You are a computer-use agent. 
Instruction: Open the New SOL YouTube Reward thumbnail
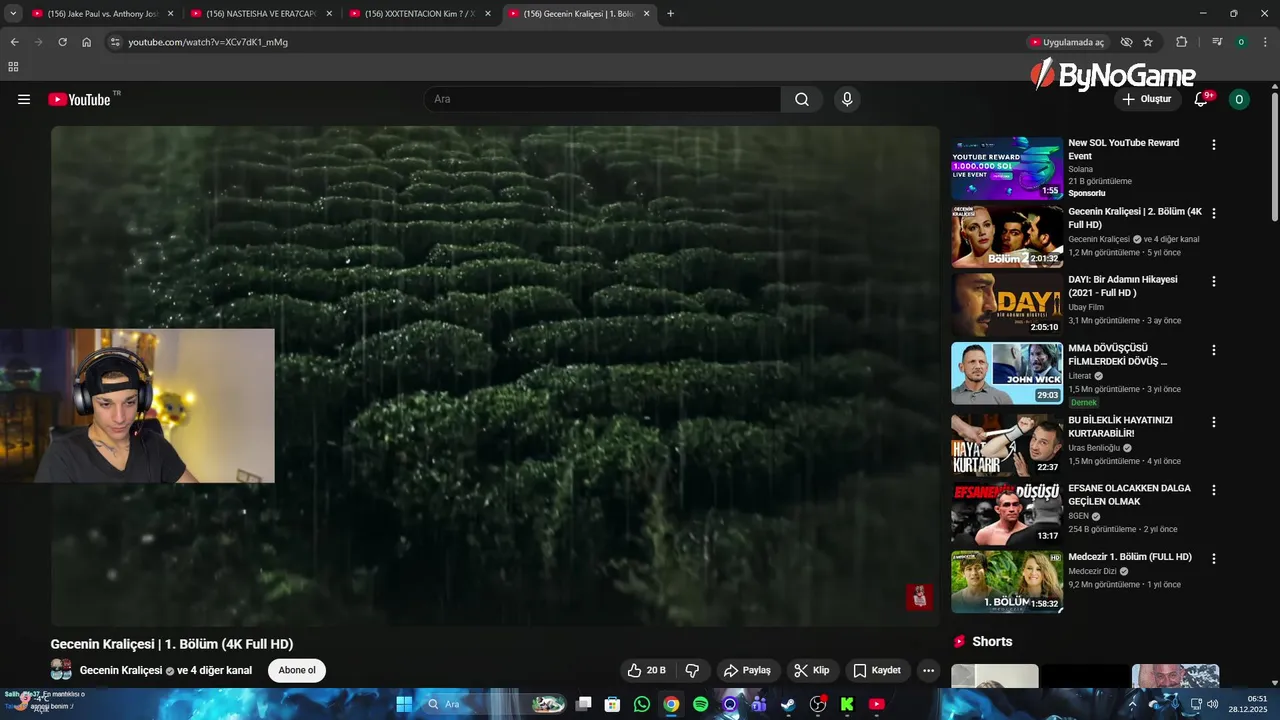pyautogui.click(x=1007, y=168)
